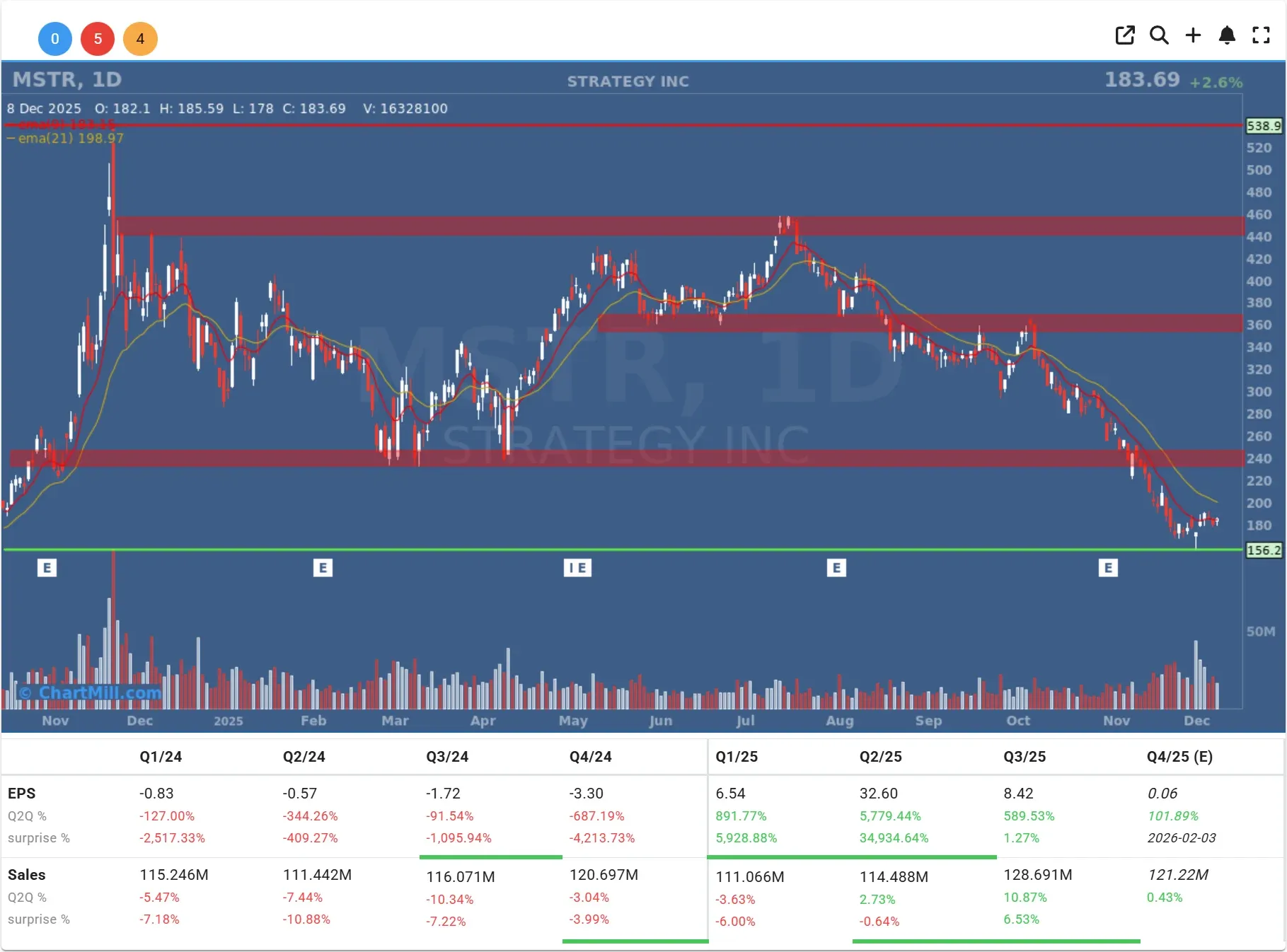Select the Q3/25 column header

point(1024,756)
